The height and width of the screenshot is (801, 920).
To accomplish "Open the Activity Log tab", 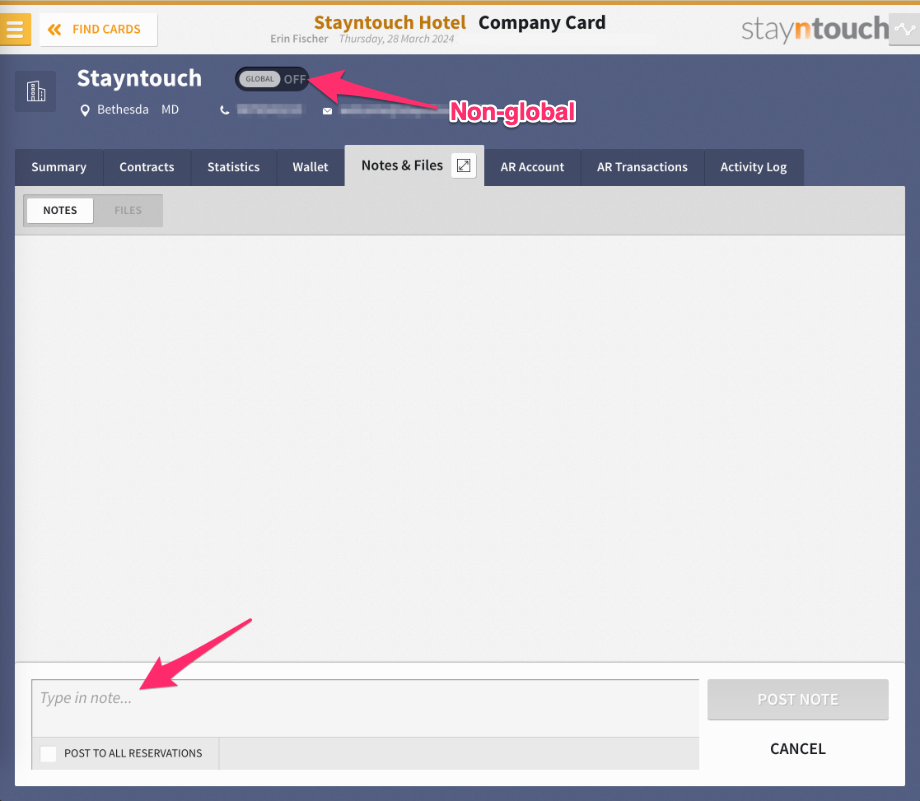I will click(x=753, y=167).
